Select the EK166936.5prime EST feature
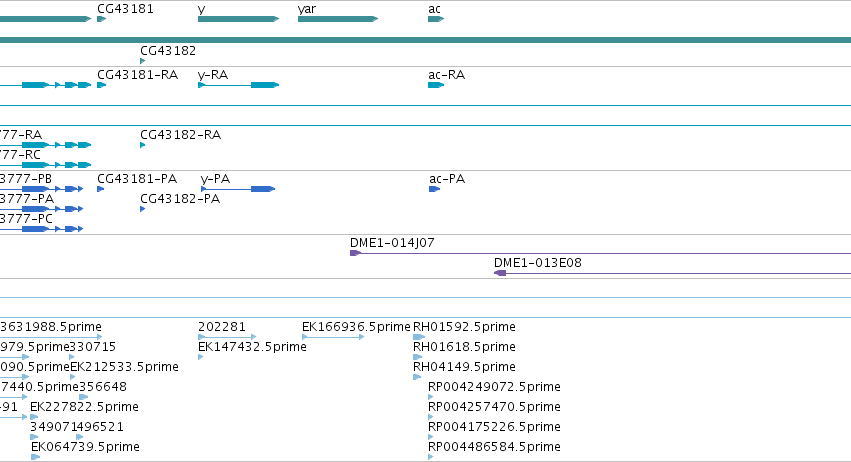Image resolution: width=851 pixels, height=462 pixels. 333,337
